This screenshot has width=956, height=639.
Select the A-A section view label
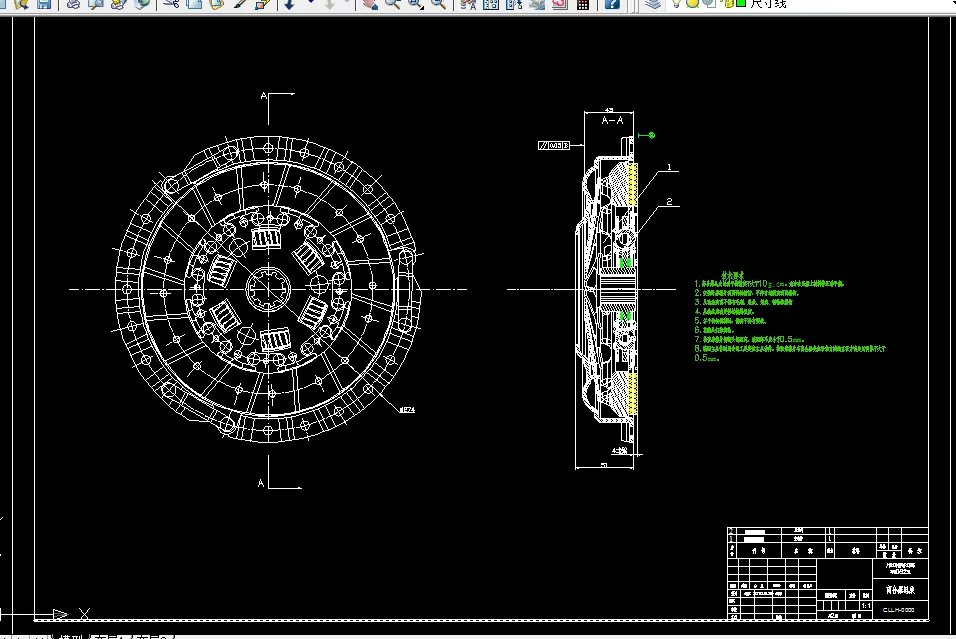(612, 121)
